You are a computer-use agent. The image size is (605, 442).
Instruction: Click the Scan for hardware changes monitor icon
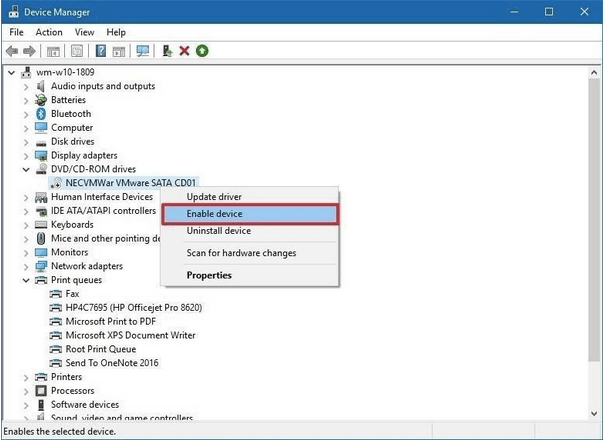tap(143, 51)
